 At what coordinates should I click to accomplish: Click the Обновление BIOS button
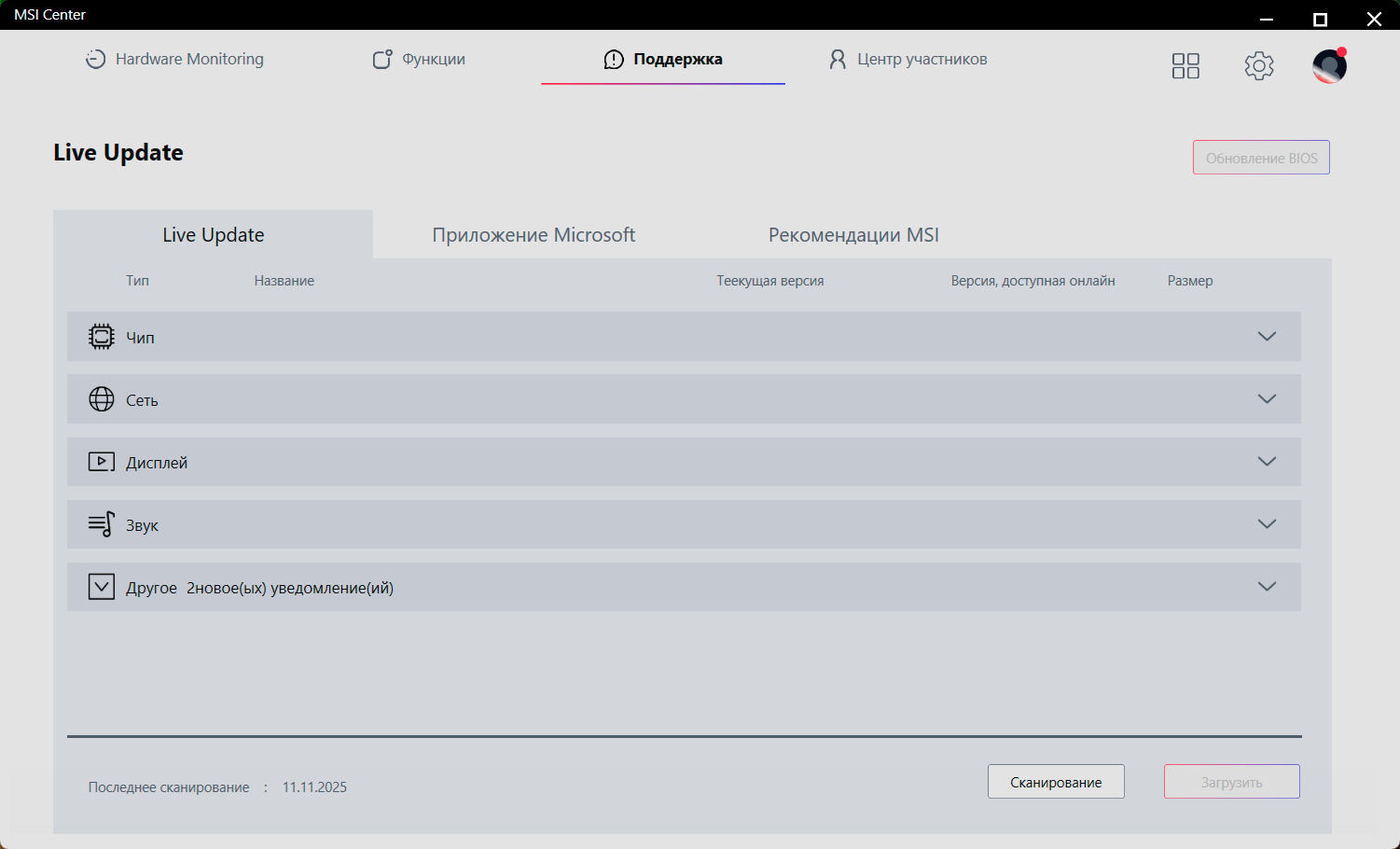tap(1261, 158)
